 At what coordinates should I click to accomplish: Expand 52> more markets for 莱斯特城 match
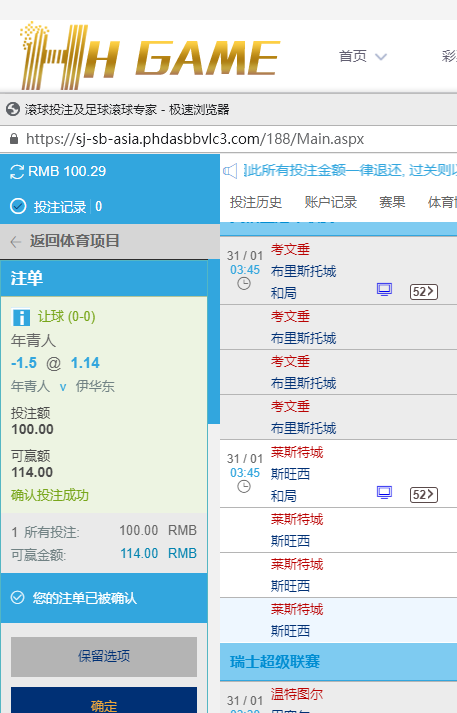coord(424,494)
